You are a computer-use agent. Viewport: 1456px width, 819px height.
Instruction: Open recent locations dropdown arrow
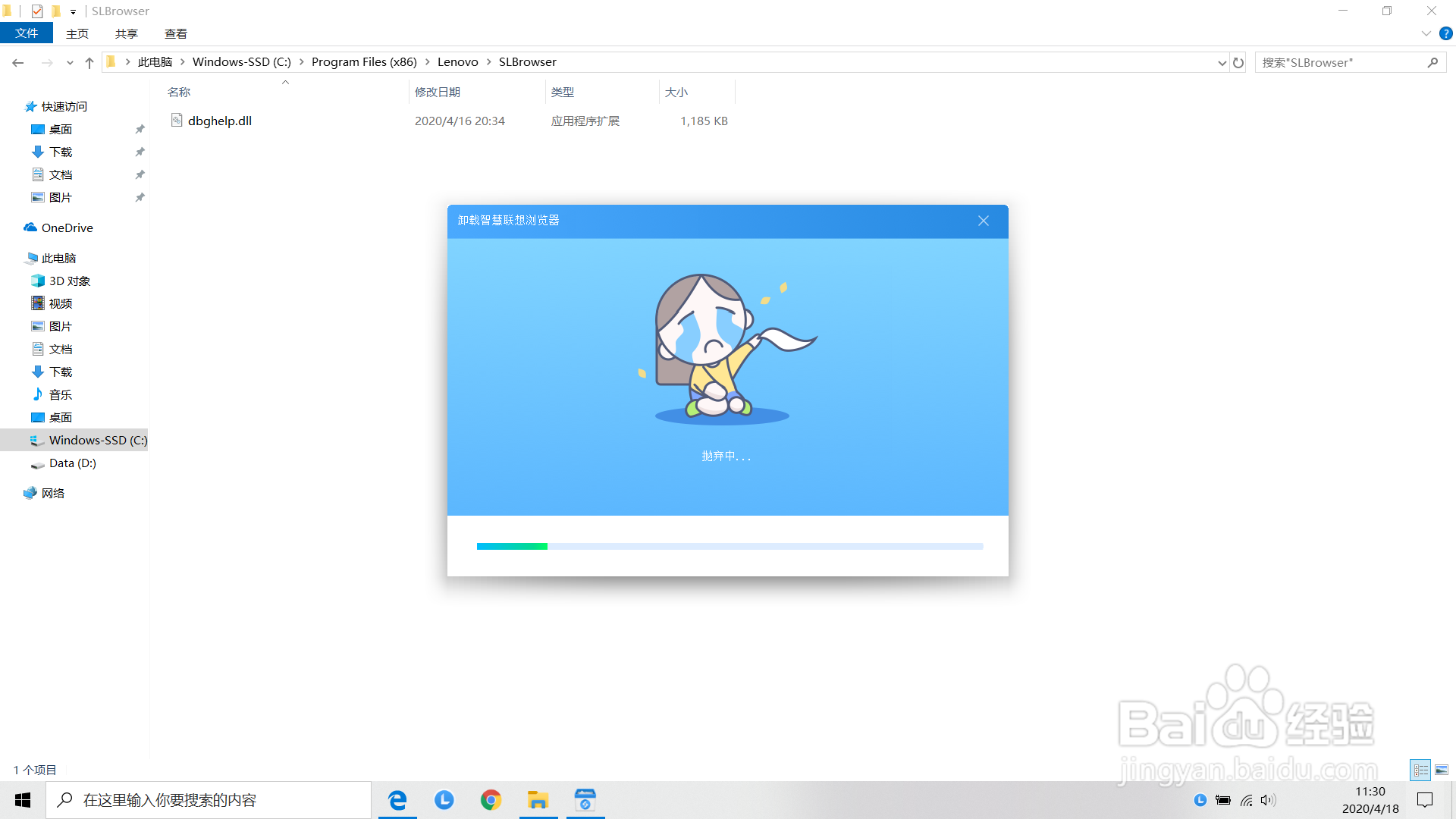(x=70, y=63)
